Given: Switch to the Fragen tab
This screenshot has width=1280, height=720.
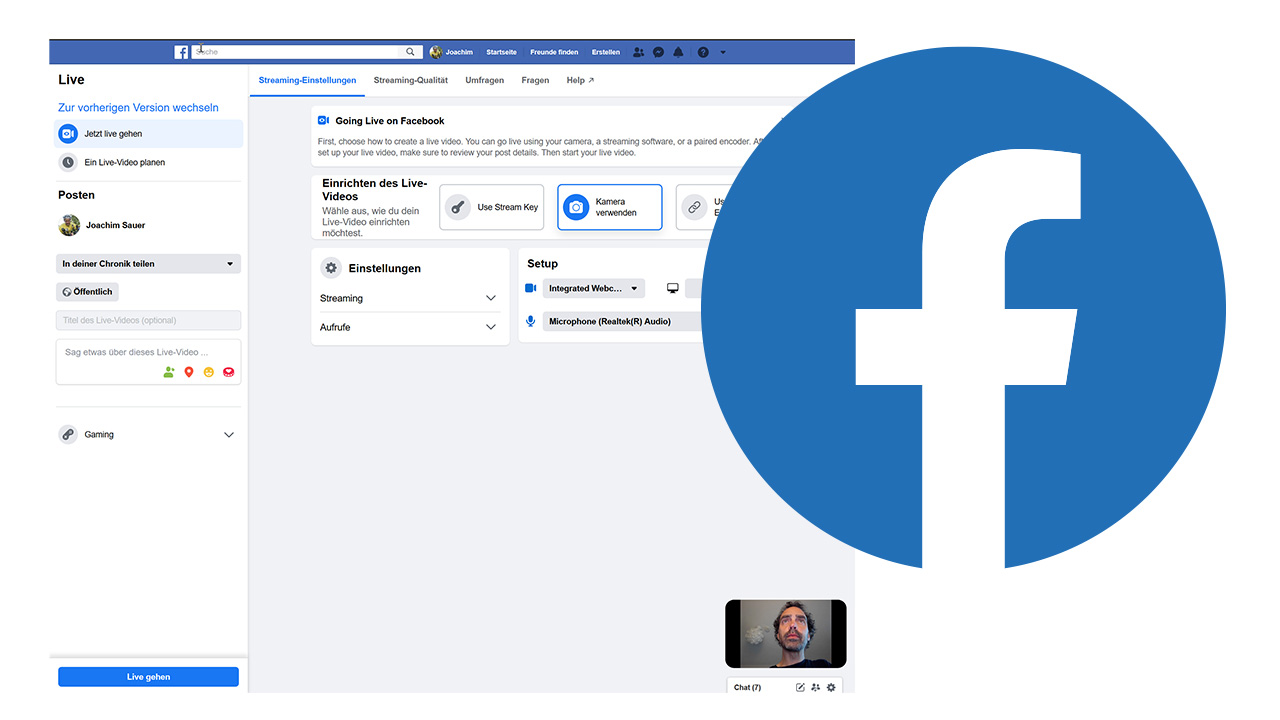Looking at the screenshot, I should pyautogui.click(x=535, y=80).
